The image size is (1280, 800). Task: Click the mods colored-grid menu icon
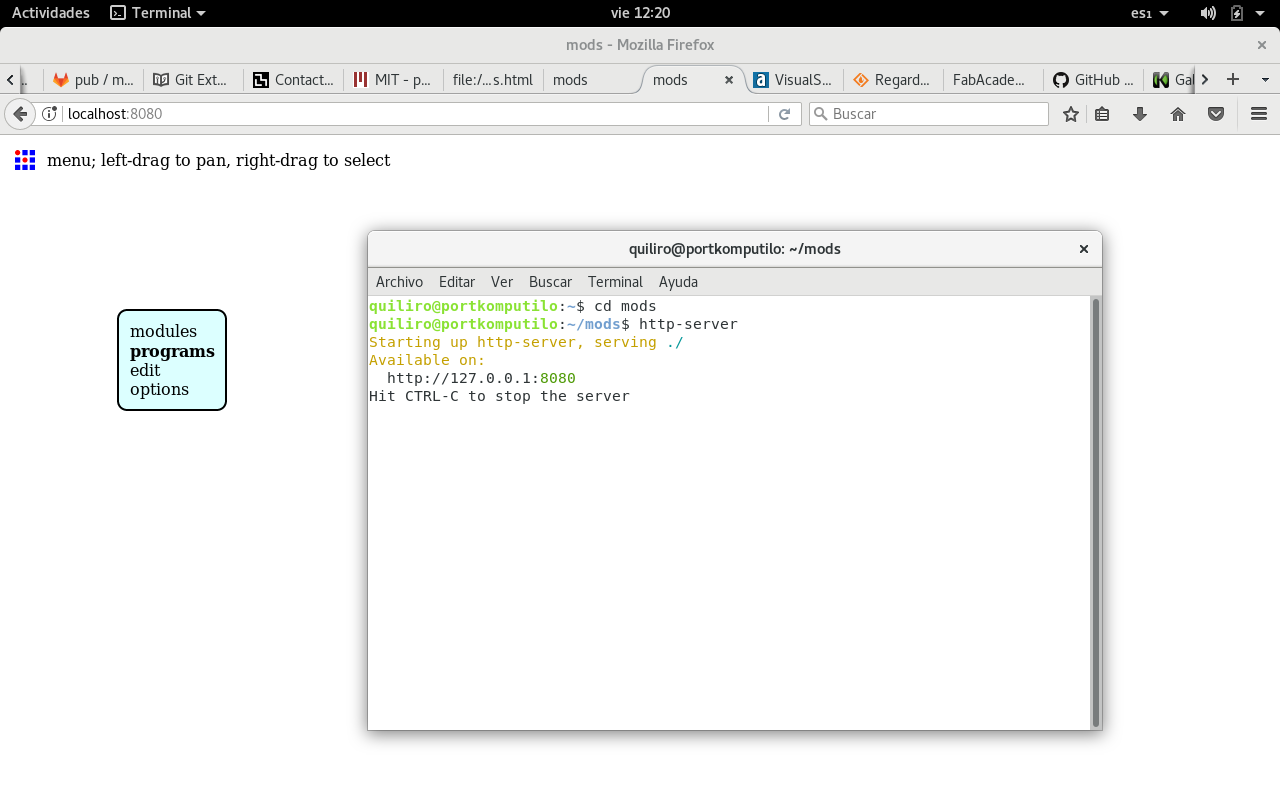[x=25, y=160]
